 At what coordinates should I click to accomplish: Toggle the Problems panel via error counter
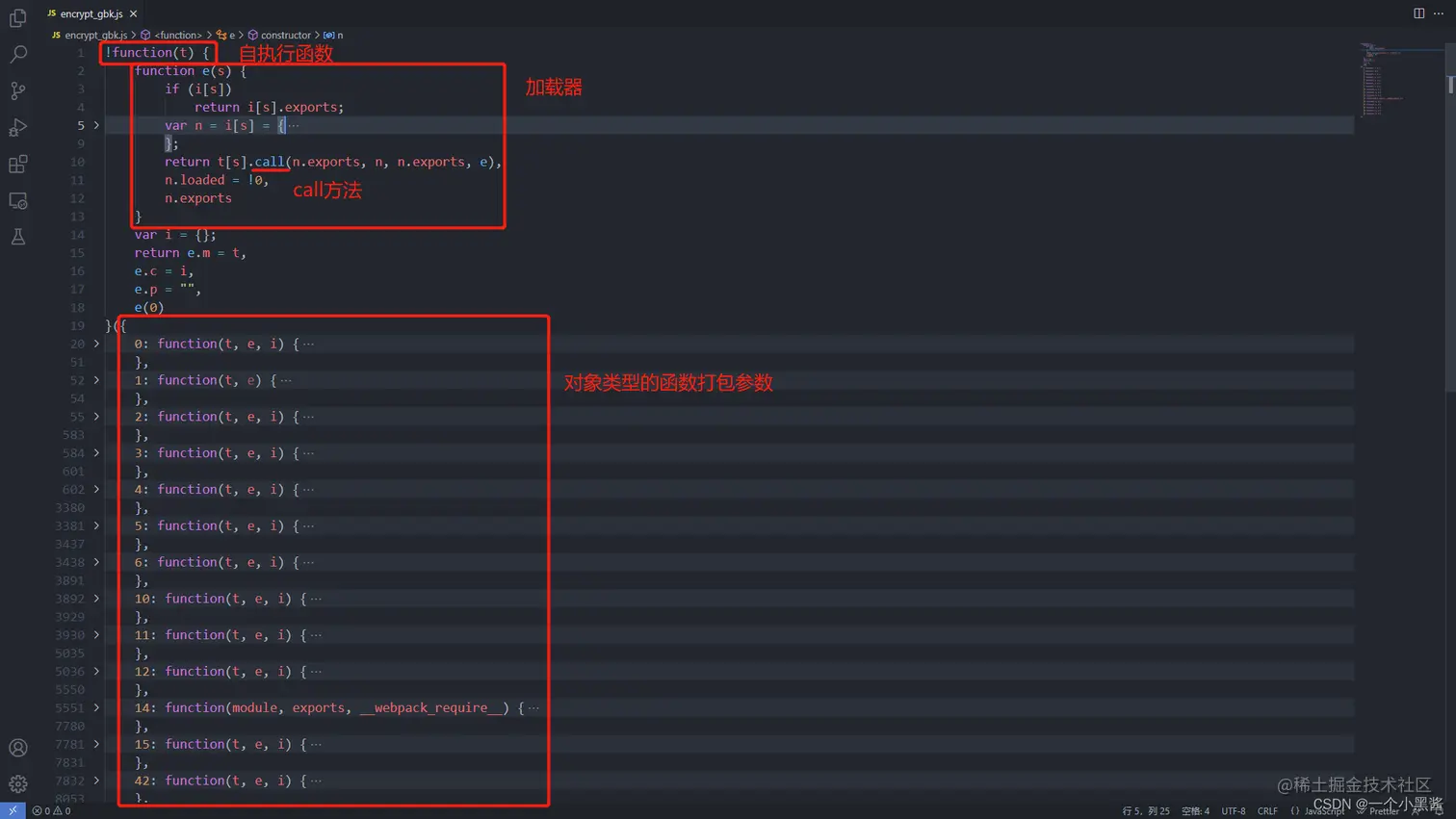pos(43,811)
